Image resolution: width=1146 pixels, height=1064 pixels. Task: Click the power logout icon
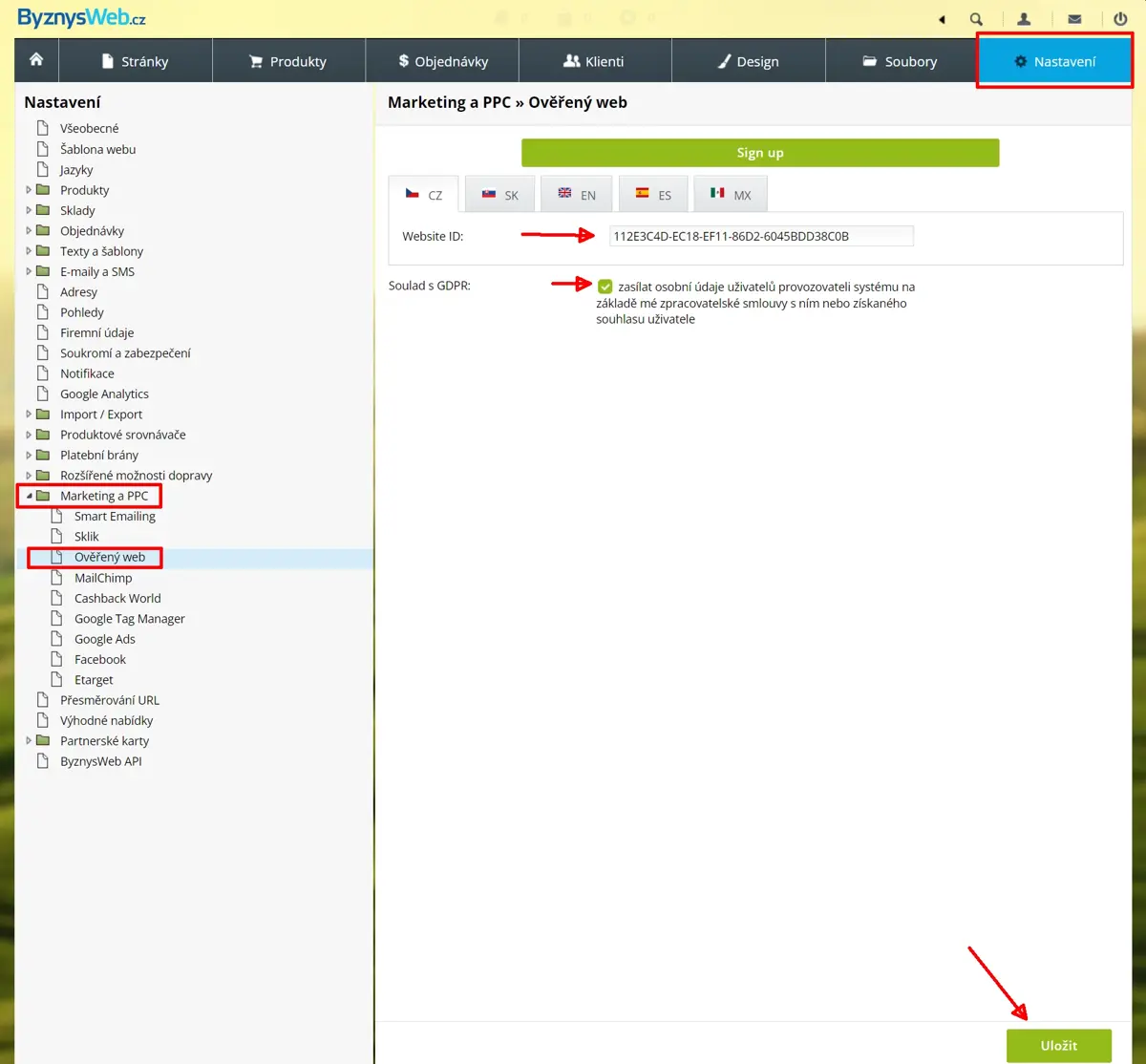coord(1120,19)
